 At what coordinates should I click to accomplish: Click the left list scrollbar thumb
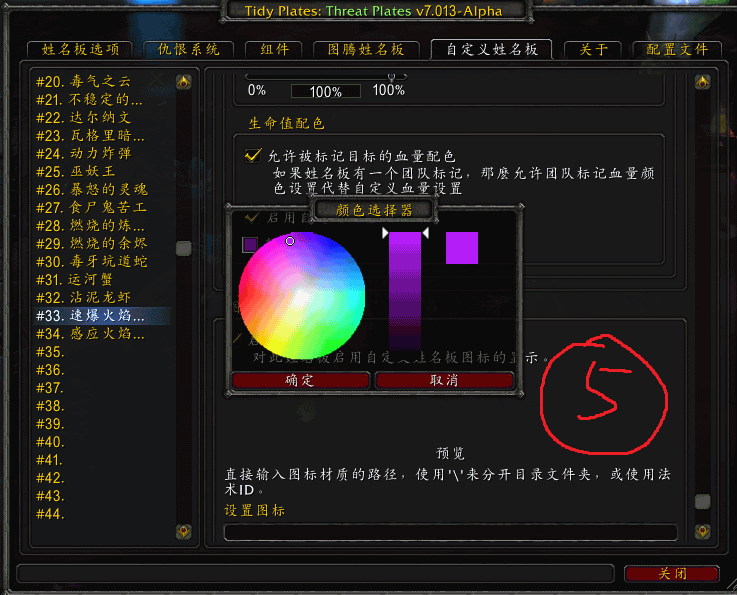pyautogui.click(x=183, y=248)
